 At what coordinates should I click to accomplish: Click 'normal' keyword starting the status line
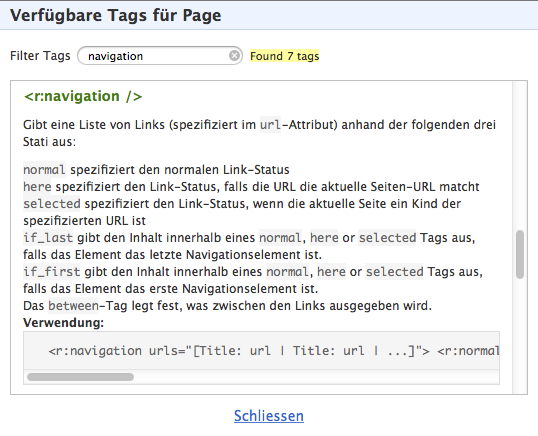pos(44,170)
